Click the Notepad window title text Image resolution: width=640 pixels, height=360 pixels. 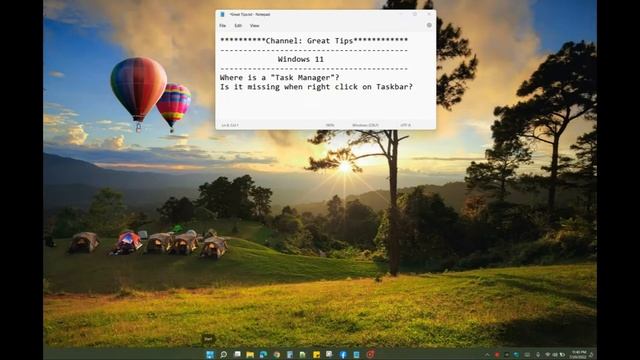250,14
